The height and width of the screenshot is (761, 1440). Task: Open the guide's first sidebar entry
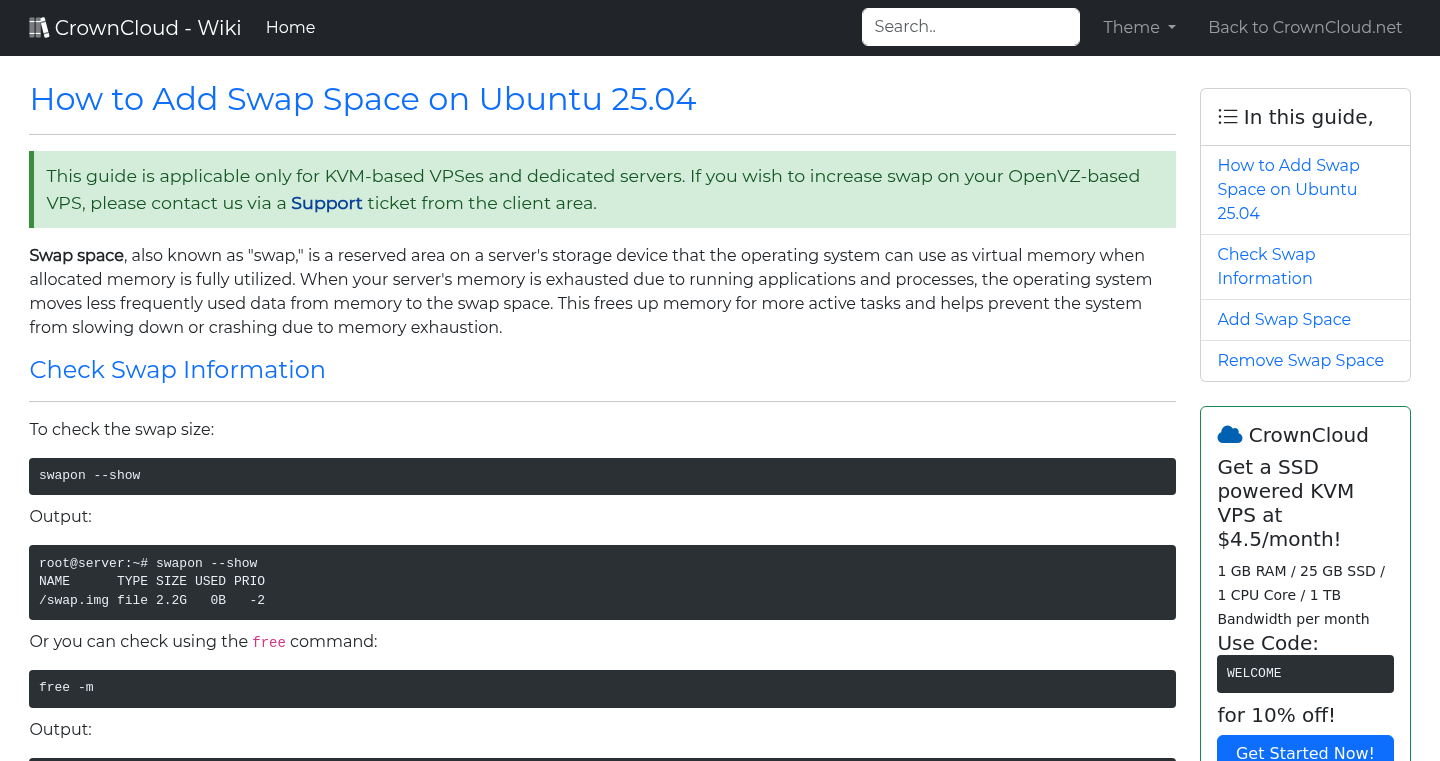click(1288, 189)
